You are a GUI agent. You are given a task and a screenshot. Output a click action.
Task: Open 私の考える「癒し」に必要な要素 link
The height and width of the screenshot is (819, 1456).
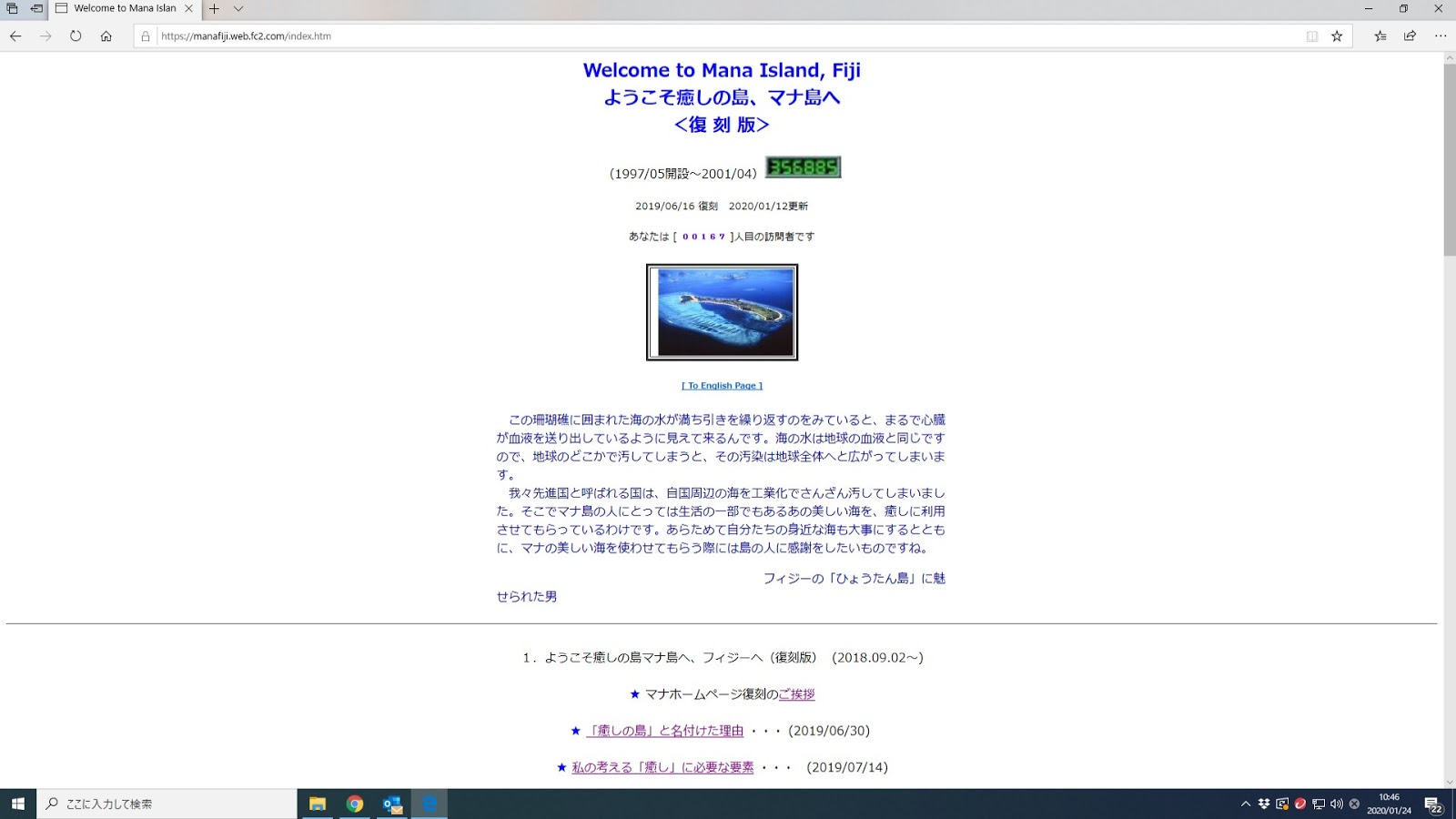662,767
